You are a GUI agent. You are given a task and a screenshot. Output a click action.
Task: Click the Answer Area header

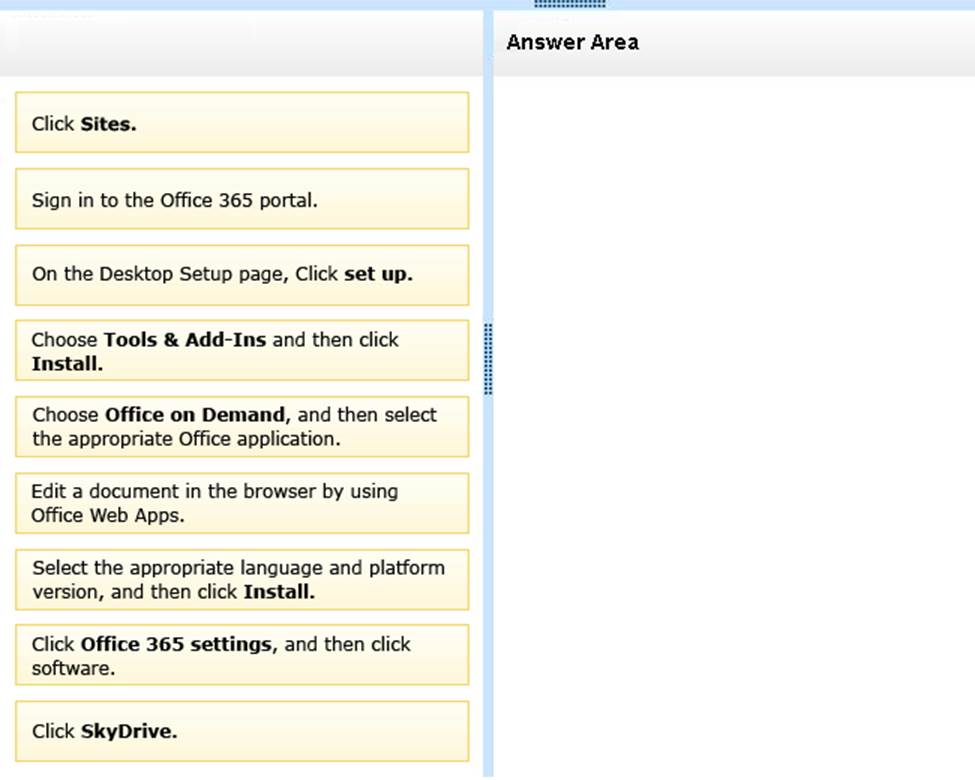[572, 42]
